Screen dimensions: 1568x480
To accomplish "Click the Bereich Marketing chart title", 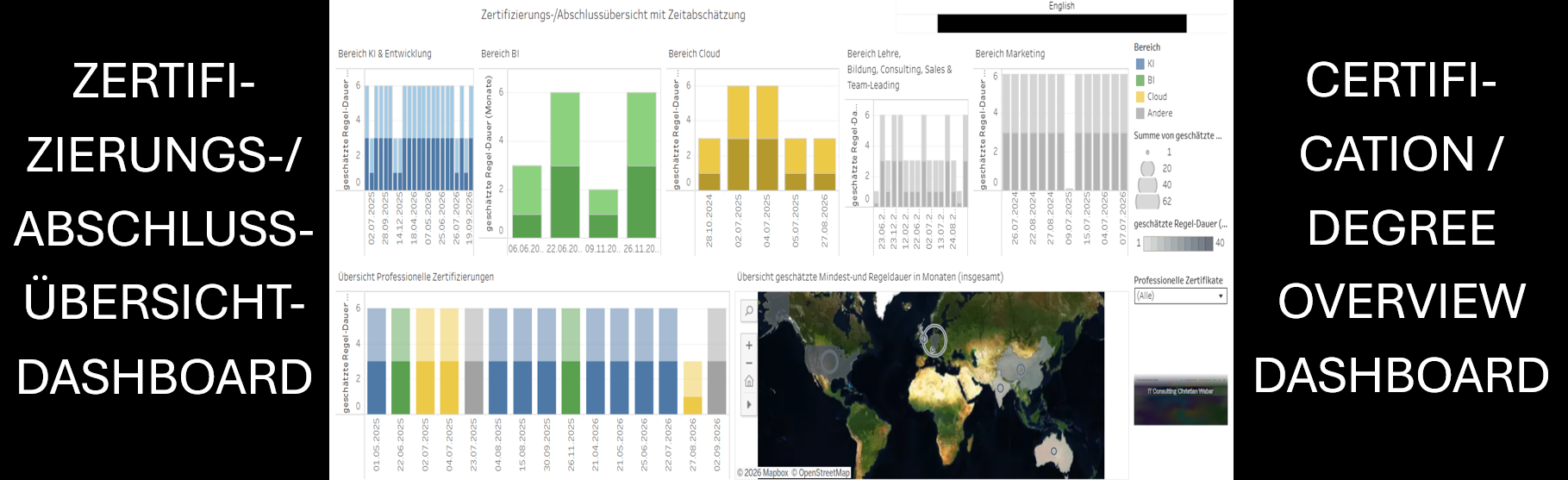I will [1009, 53].
